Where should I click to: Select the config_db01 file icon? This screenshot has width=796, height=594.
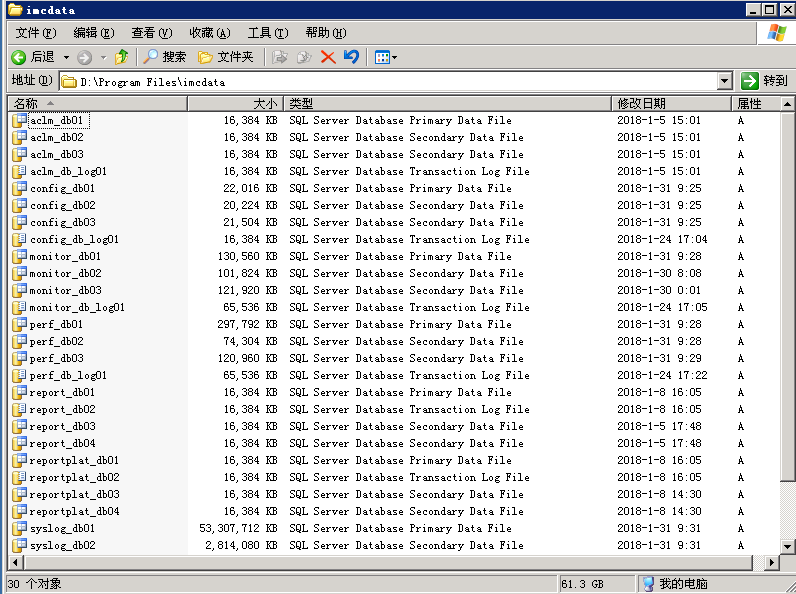[x=19, y=188]
